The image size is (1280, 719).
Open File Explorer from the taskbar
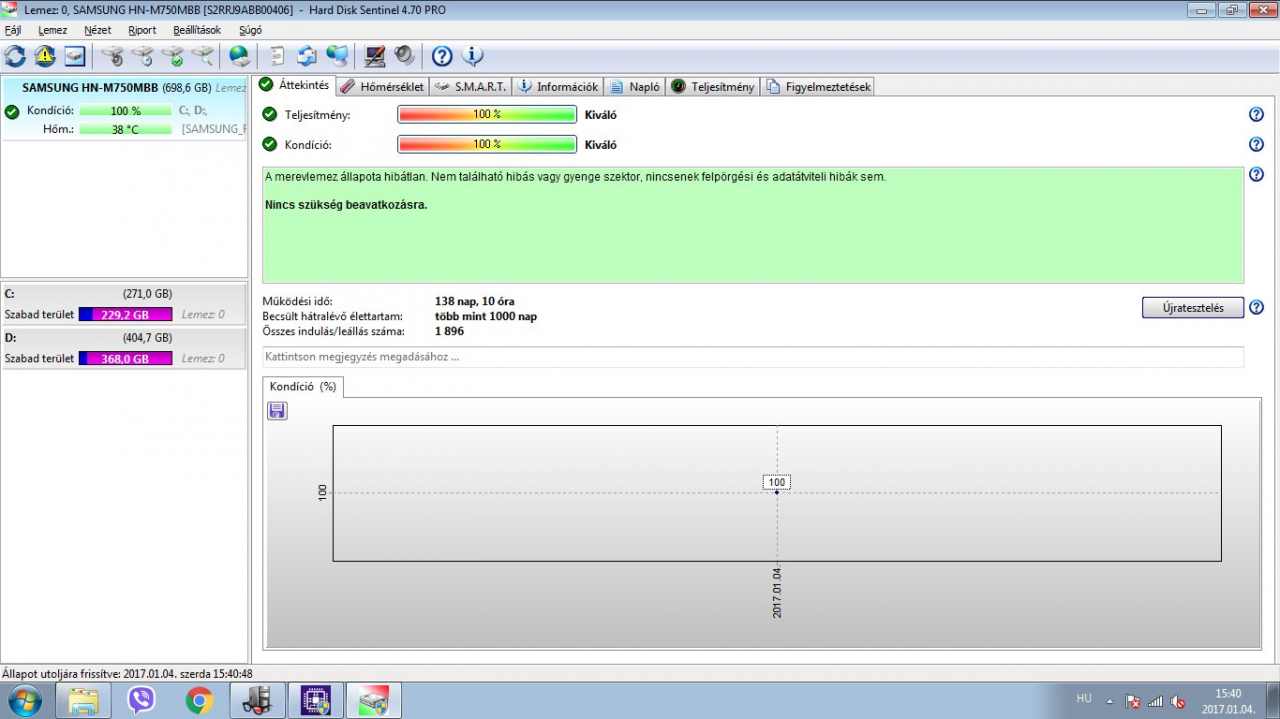[x=83, y=701]
